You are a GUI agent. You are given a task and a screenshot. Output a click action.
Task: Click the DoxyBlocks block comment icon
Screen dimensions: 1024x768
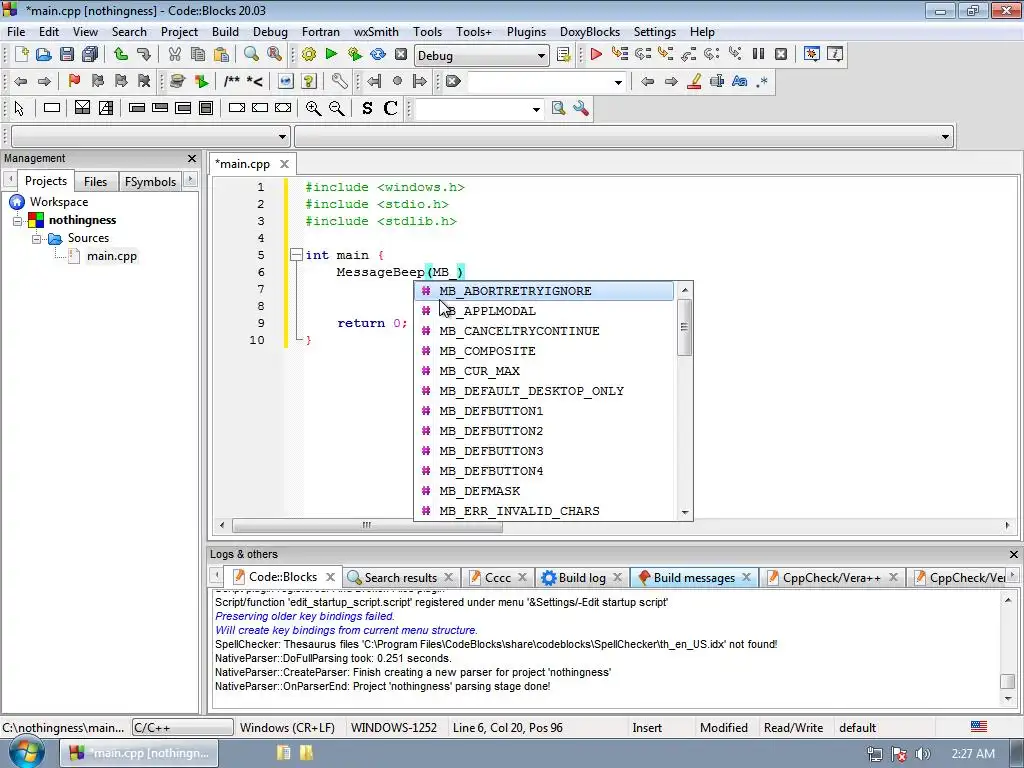[x=232, y=82]
